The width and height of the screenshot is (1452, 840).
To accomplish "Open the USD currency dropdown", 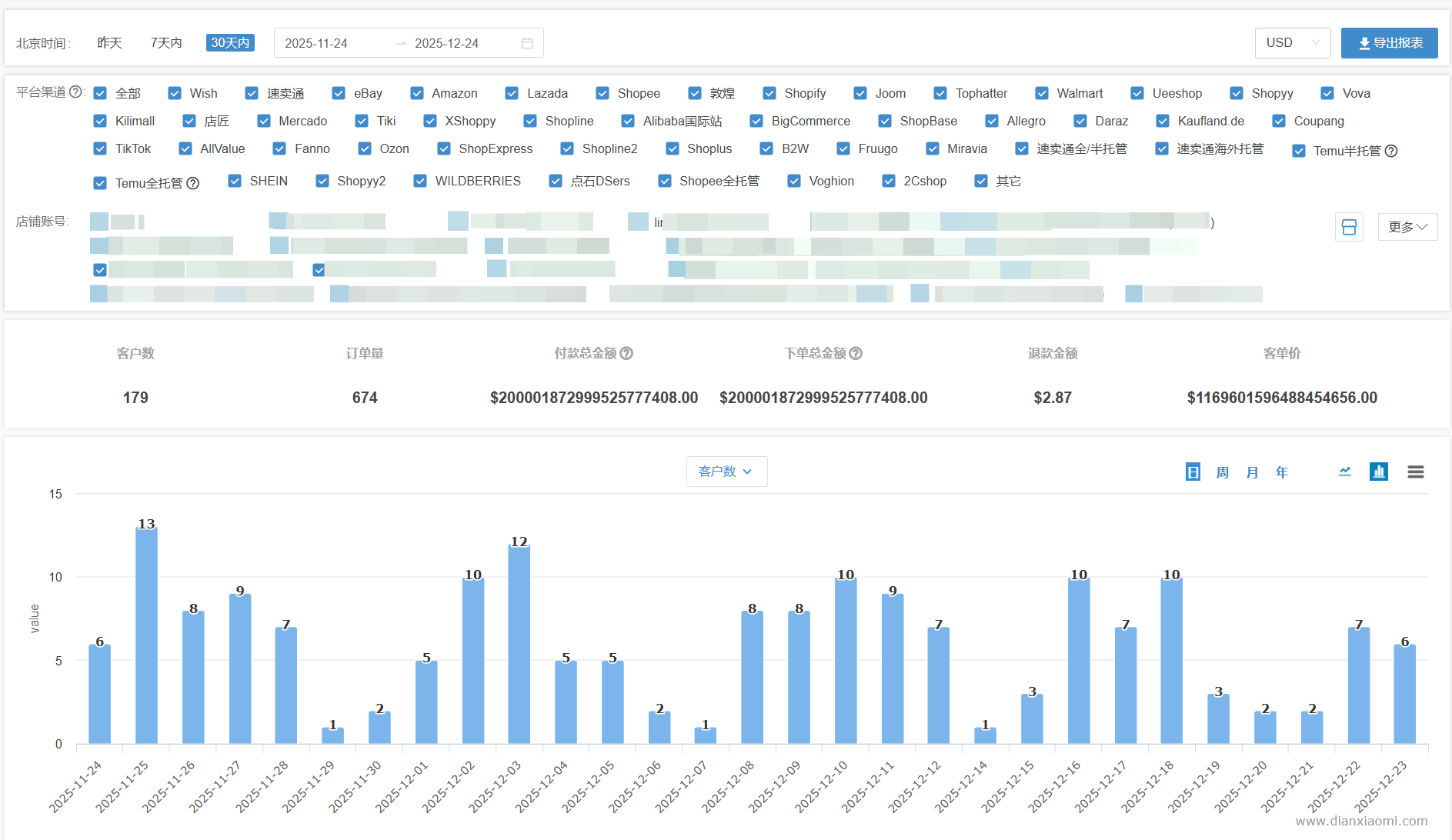I will 1292,43.
